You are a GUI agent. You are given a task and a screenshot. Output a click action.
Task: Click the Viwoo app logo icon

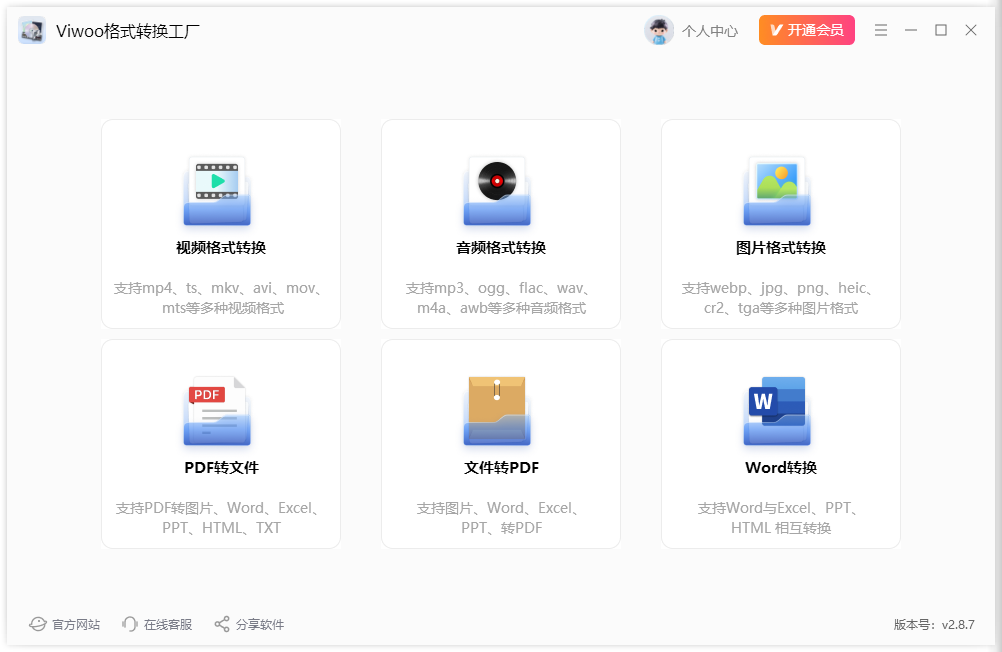click(32, 30)
